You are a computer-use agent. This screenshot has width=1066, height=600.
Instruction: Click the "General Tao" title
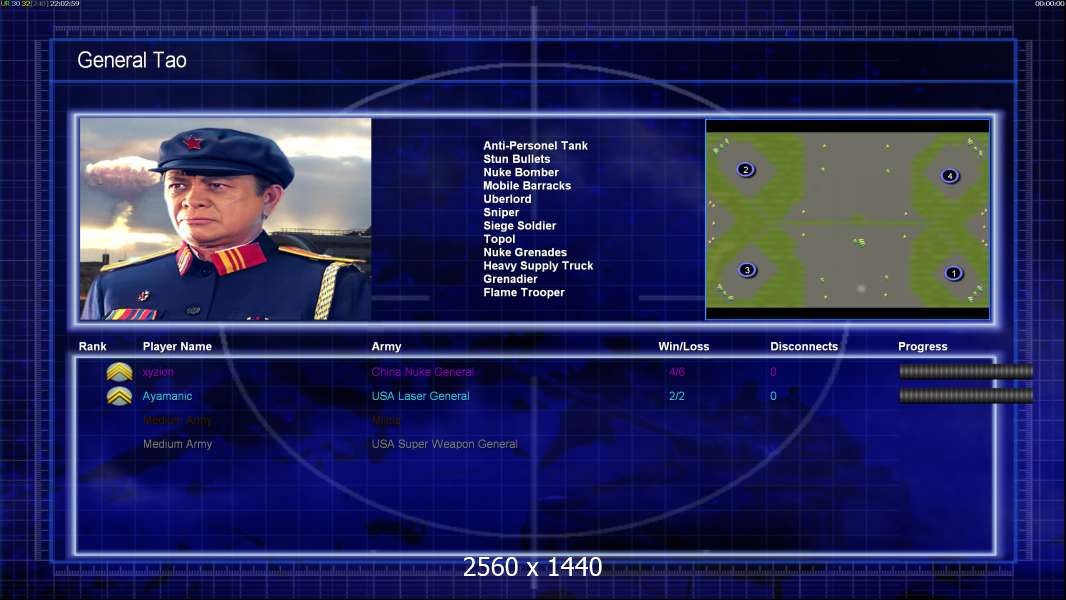click(132, 60)
